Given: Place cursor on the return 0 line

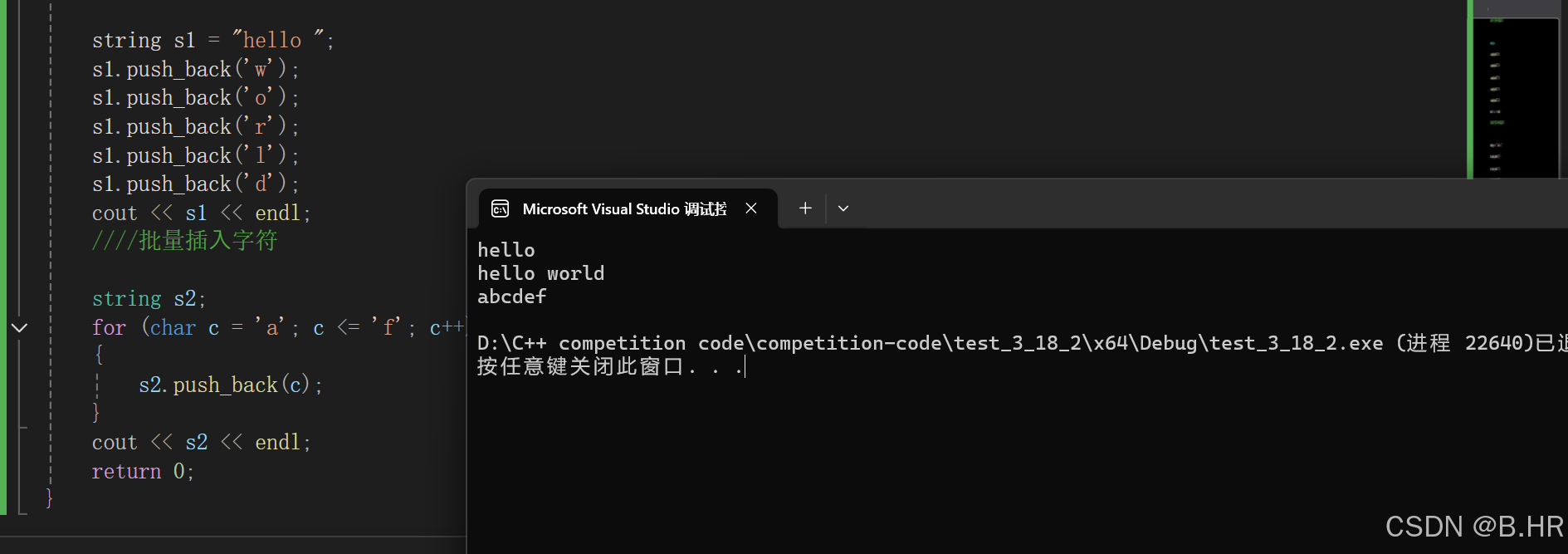Looking at the screenshot, I should click(143, 471).
